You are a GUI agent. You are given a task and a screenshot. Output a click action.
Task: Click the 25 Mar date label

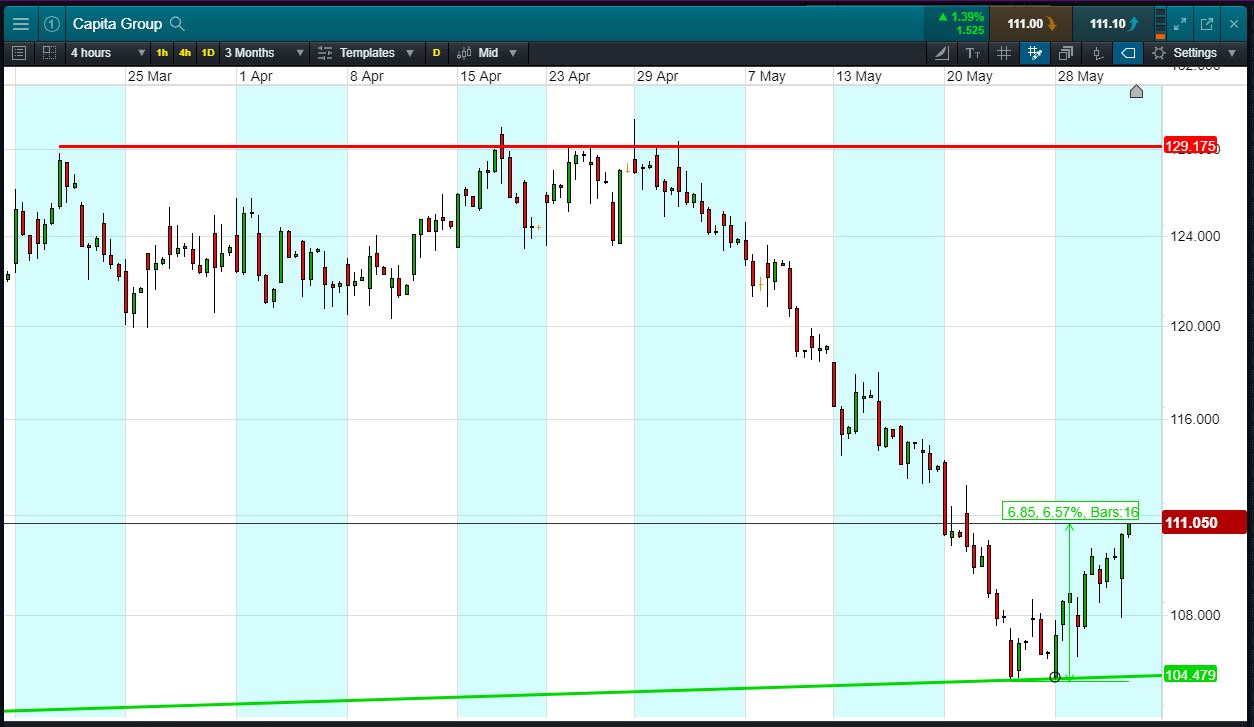pyautogui.click(x=149, y=76)
